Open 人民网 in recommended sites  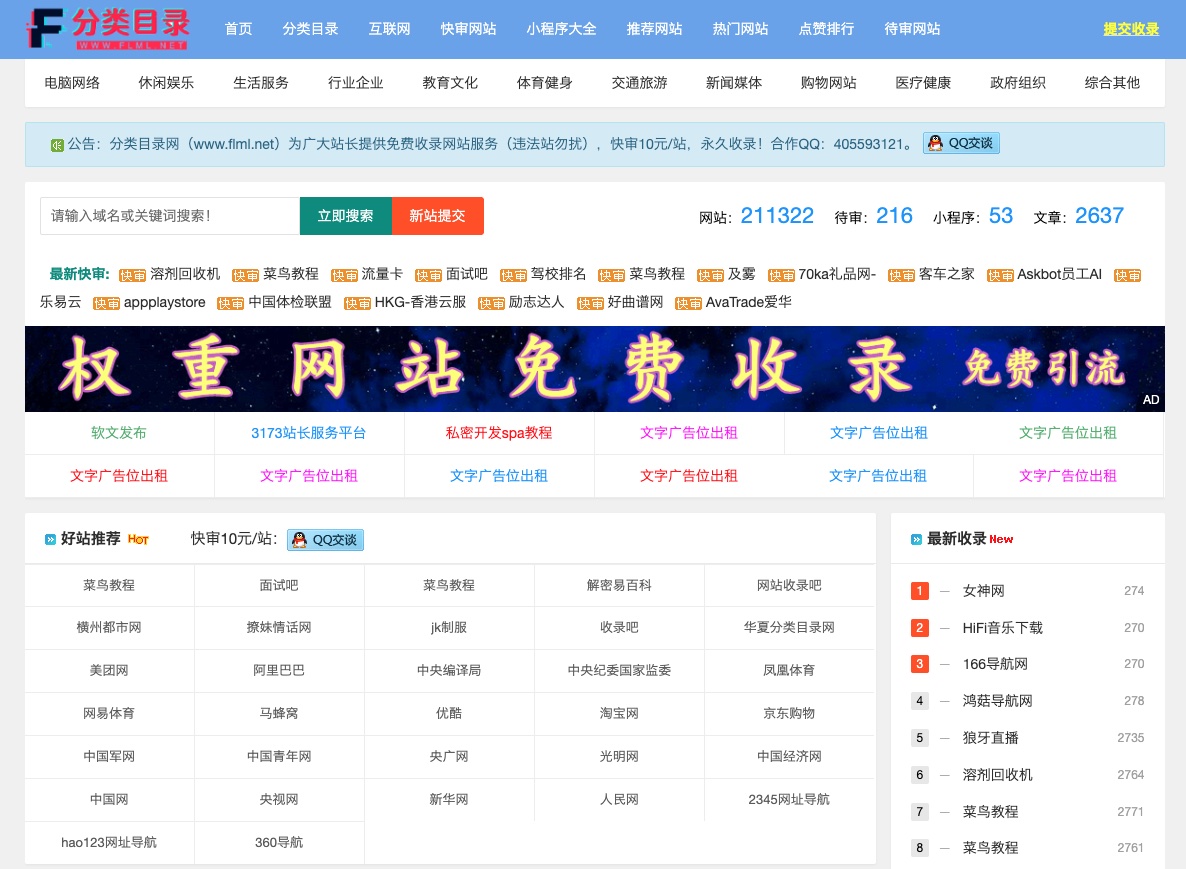click(x=619, y=799)
